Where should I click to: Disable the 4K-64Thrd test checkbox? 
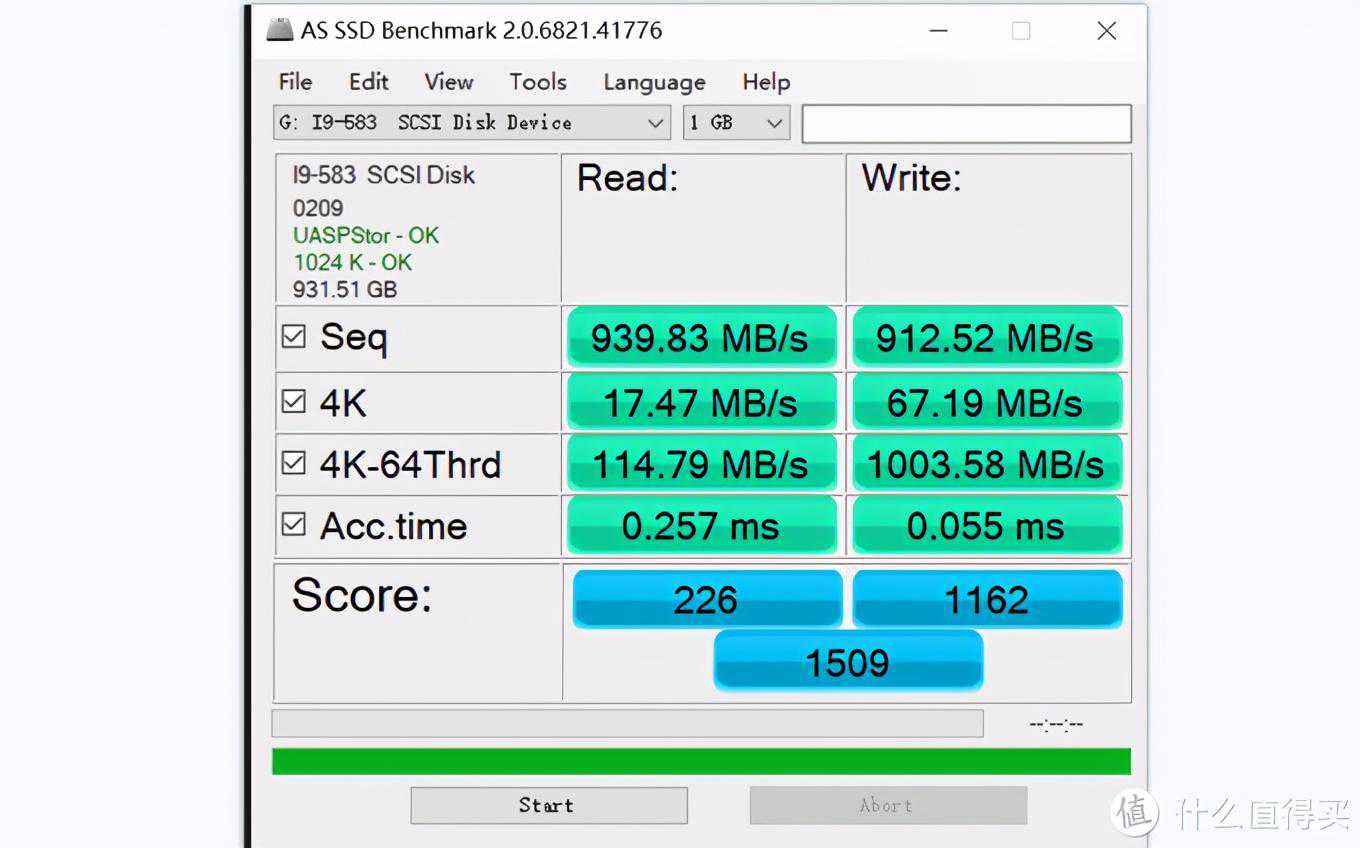(x=294, y=464)
